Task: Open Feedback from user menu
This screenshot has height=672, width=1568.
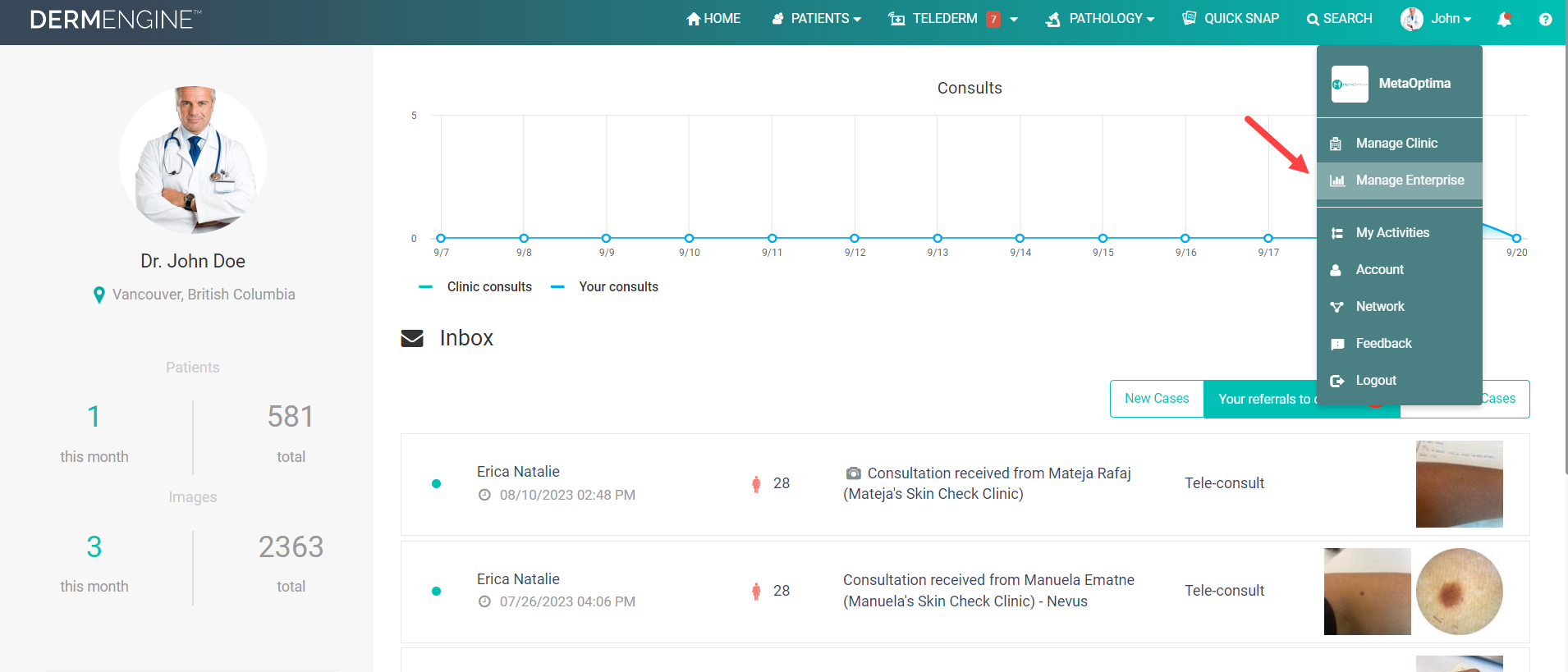Action: pyautogui.click(x=1400, y=343)
